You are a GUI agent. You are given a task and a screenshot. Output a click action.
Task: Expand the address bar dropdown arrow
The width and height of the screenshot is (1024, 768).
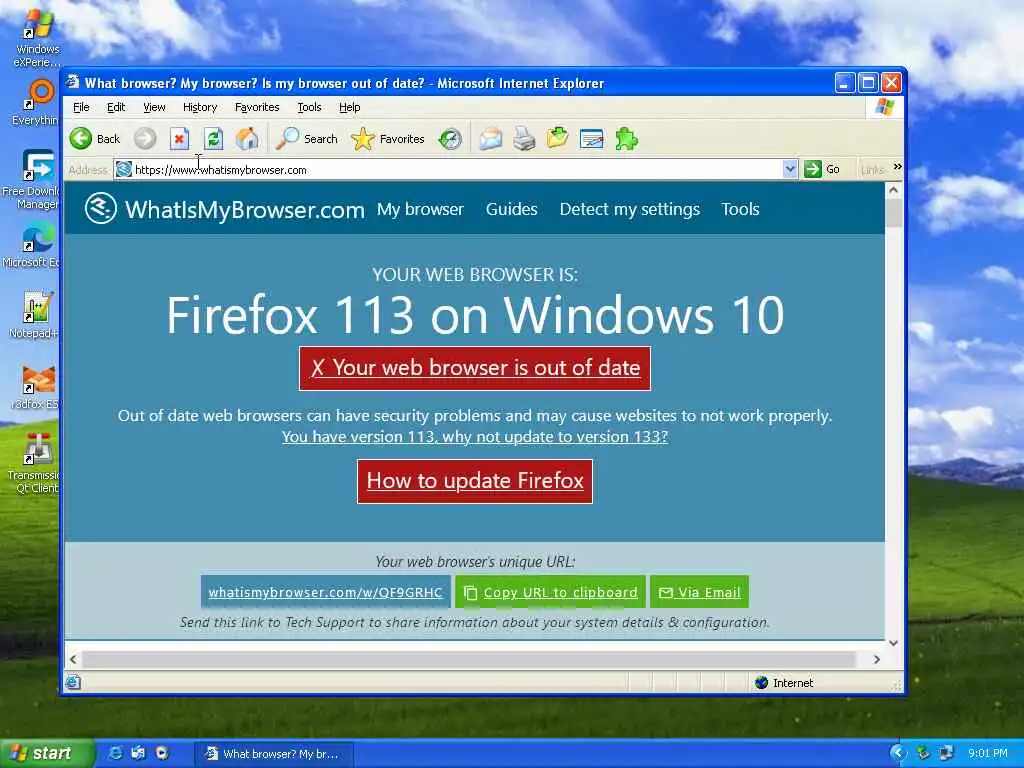(x=790, y=169)
